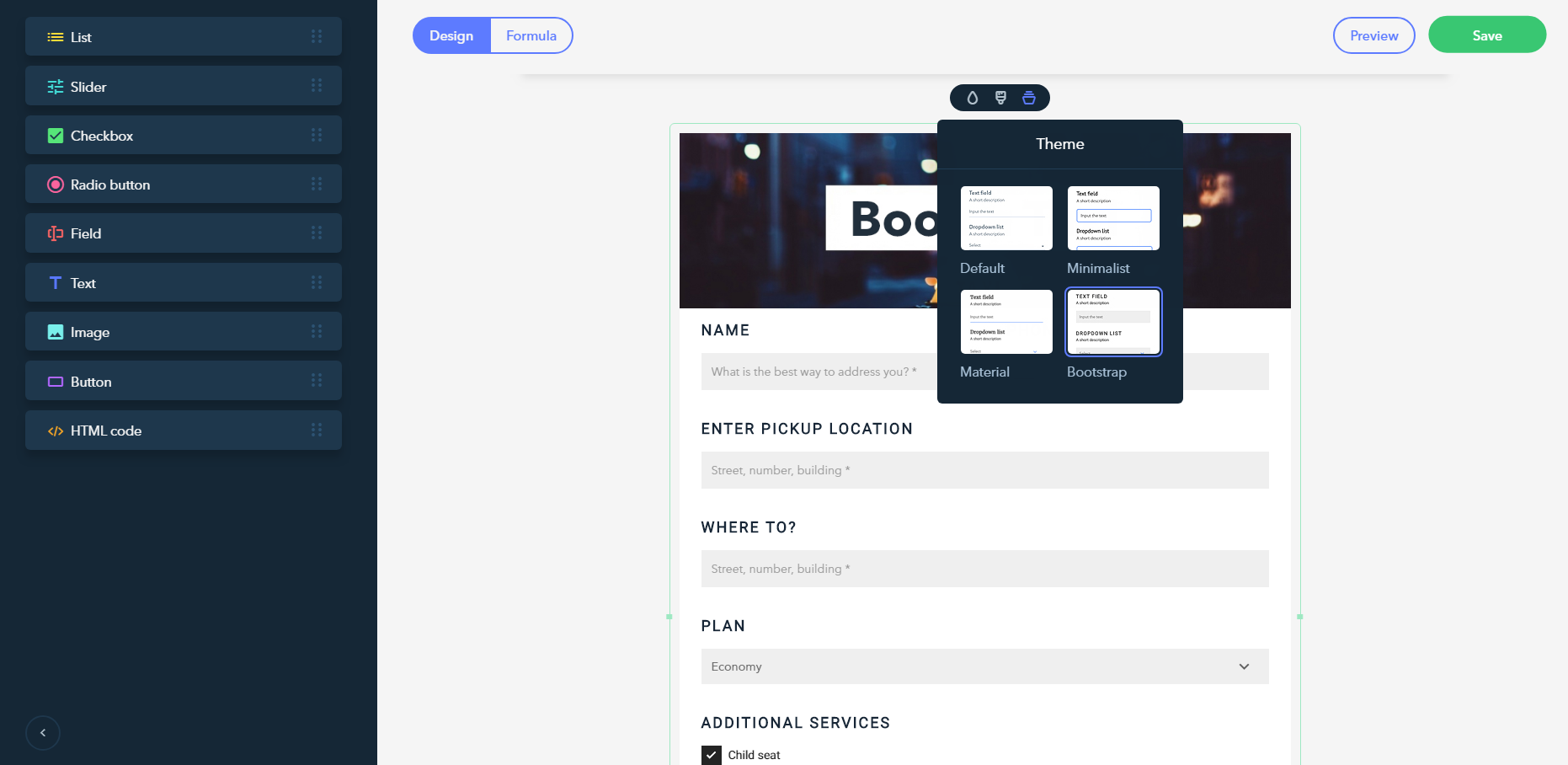Click the Material theme label
Image resolution: width=1568 pixels, height=765 pixels.
pyautogui.click(x=984, y=372)
